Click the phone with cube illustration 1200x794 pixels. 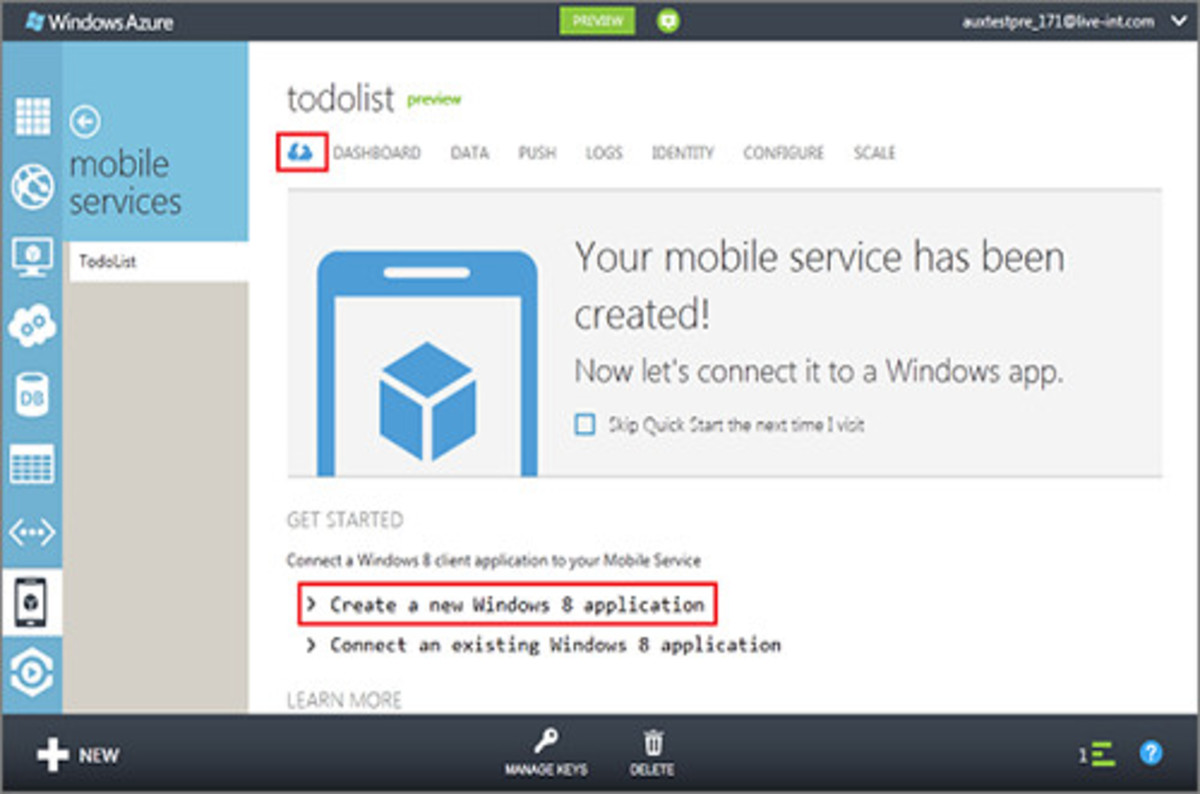[427, 363]
